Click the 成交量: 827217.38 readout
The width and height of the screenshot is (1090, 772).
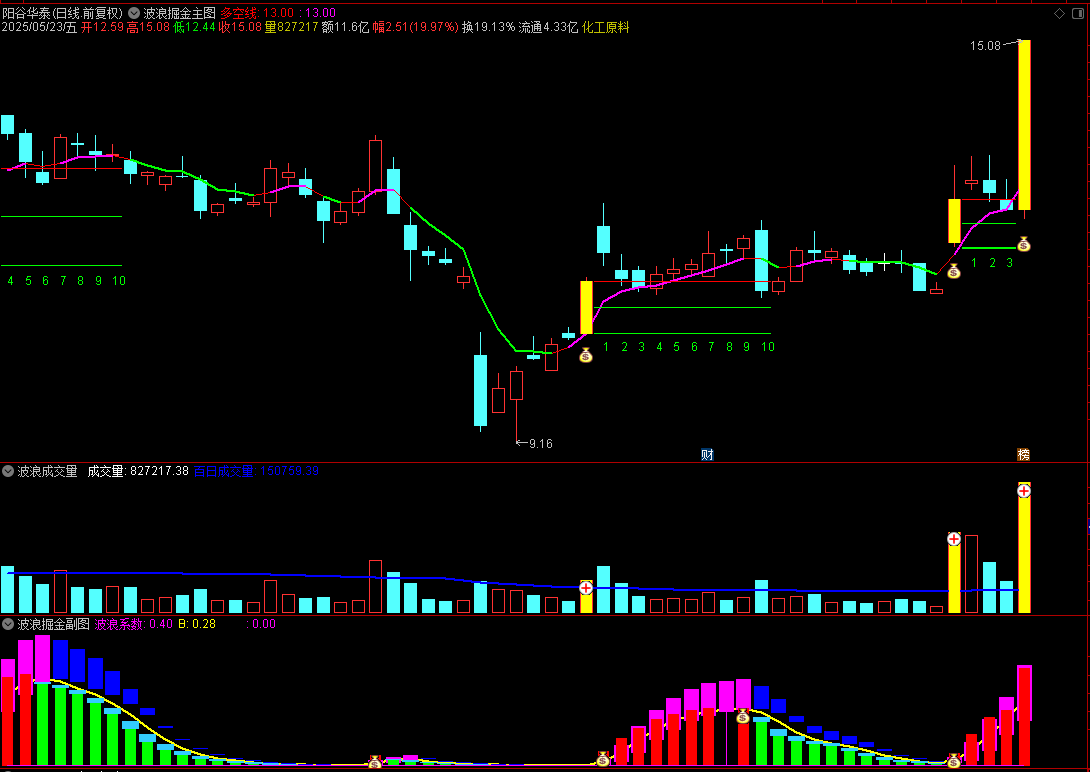click(x=138, y=471)
